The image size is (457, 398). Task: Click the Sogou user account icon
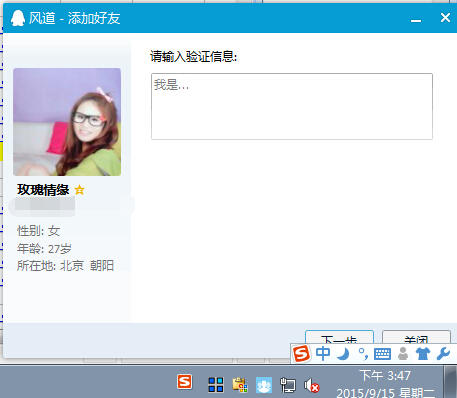403,354
